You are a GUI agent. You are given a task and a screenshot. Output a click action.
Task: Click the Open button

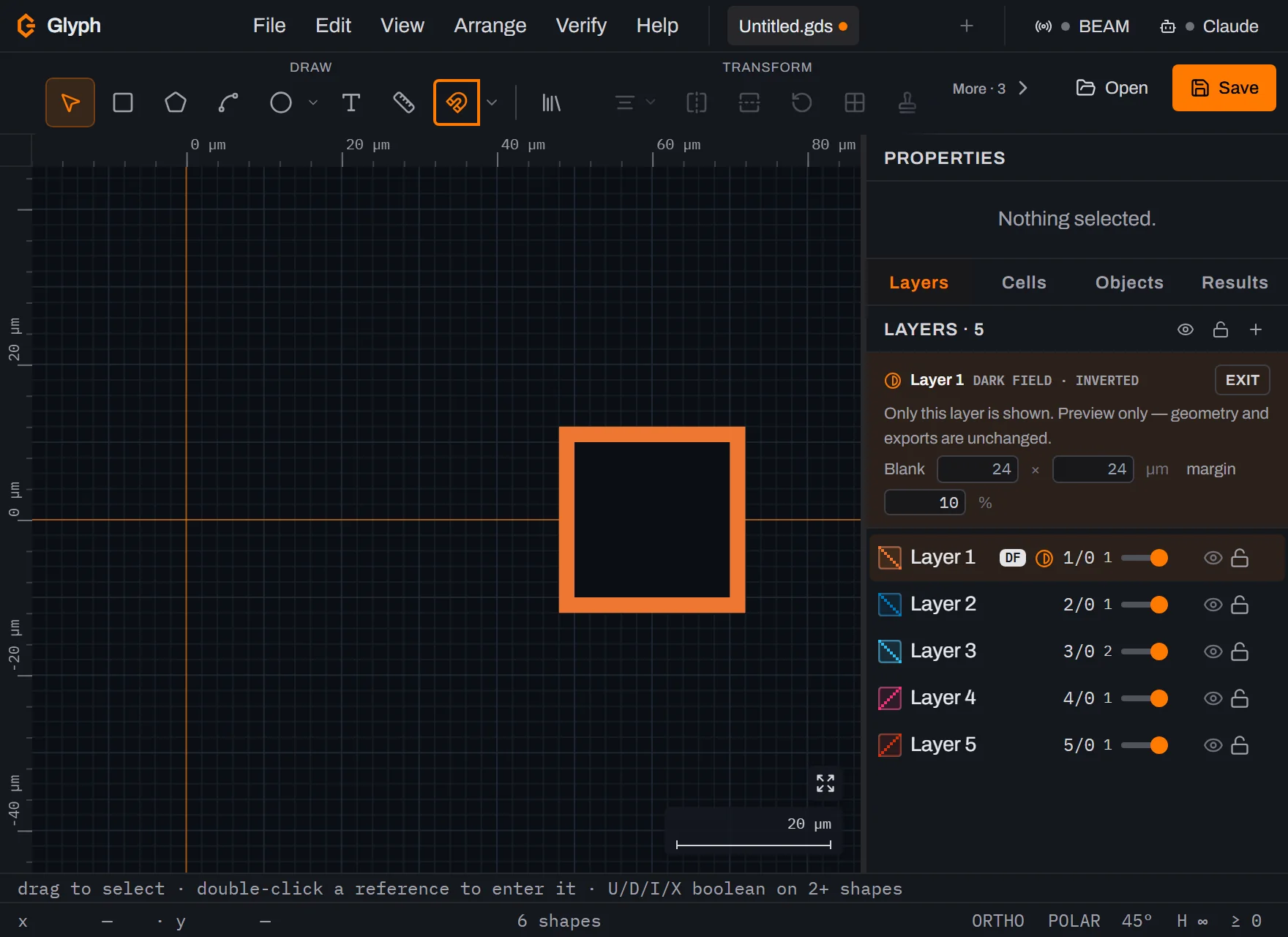point(1112,88)
